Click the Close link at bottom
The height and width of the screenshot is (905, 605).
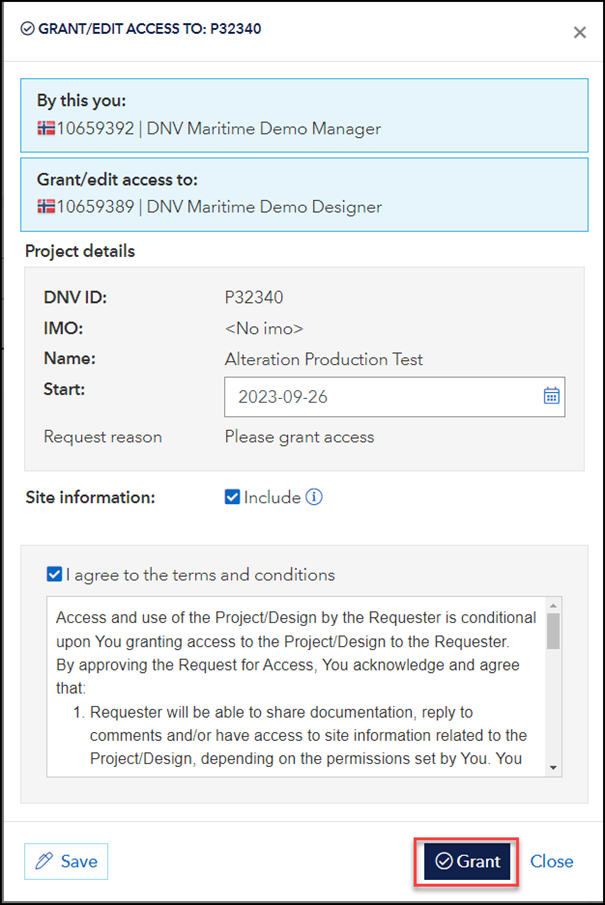[x=551, y=861]
